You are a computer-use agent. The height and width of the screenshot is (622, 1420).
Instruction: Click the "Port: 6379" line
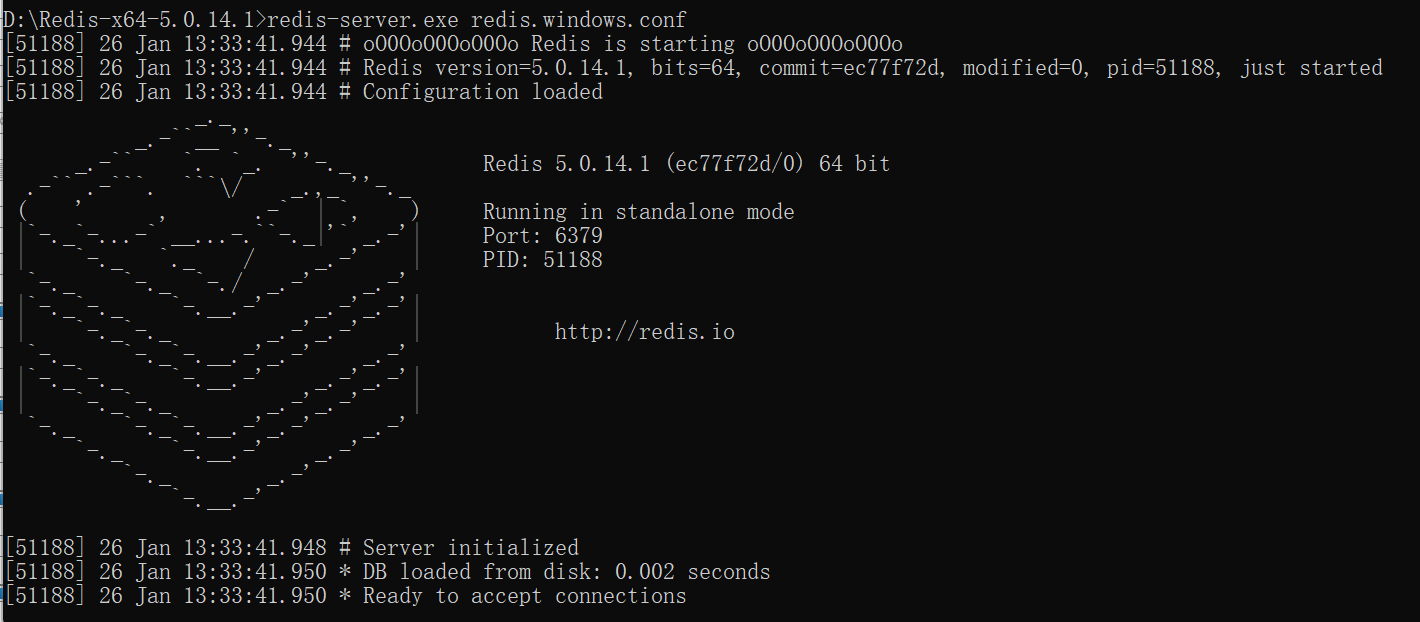[542, 236]
